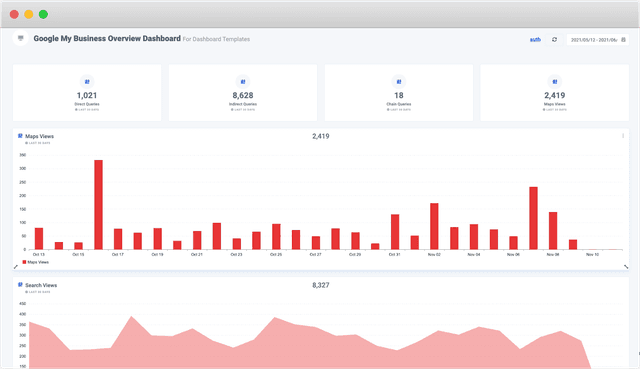Click the Maps Views legend red swatch
Image resolution: width=640 pixels, height=369 pixels.
pos(24,262)
